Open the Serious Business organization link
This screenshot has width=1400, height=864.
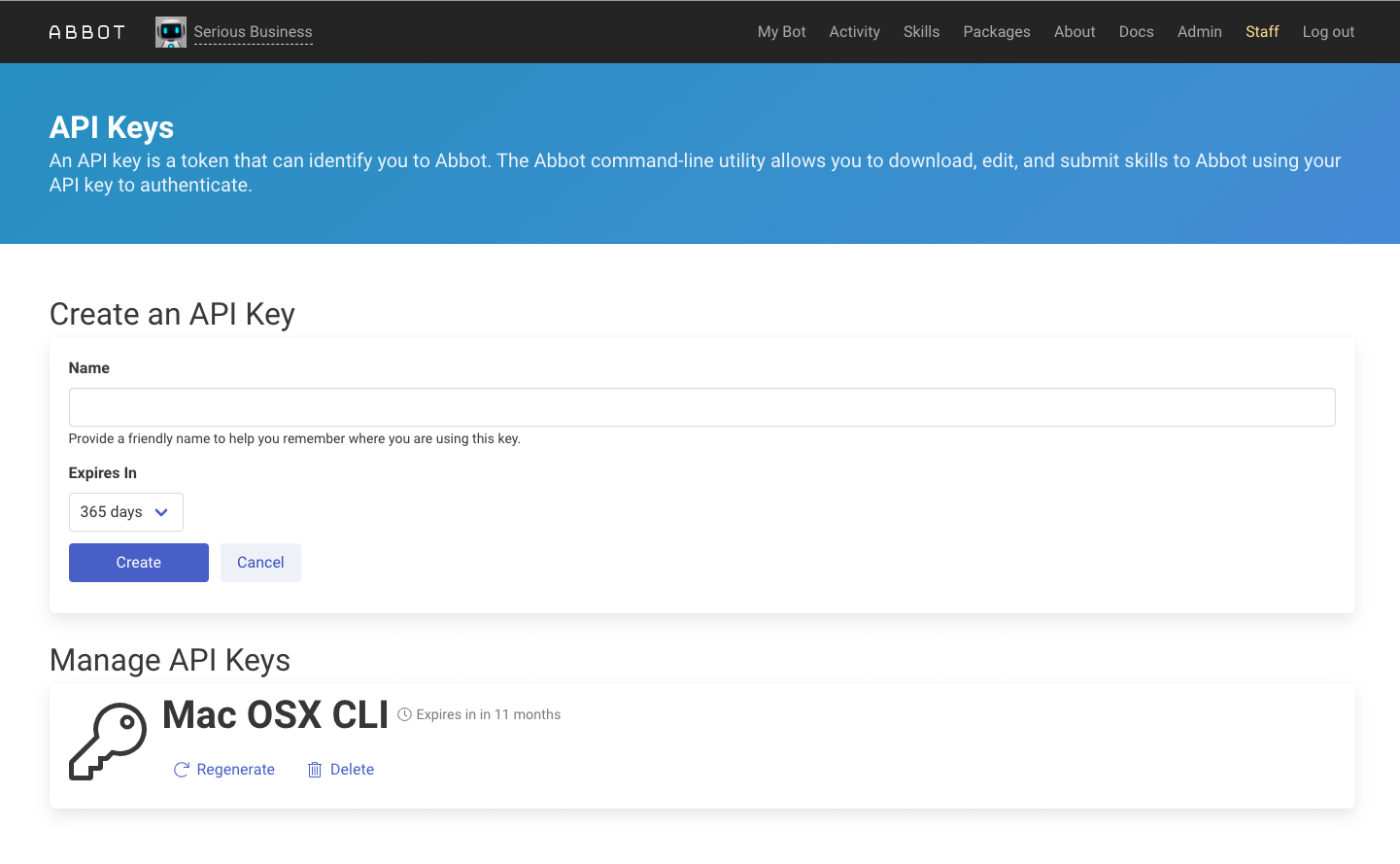(x=253, y=32)
